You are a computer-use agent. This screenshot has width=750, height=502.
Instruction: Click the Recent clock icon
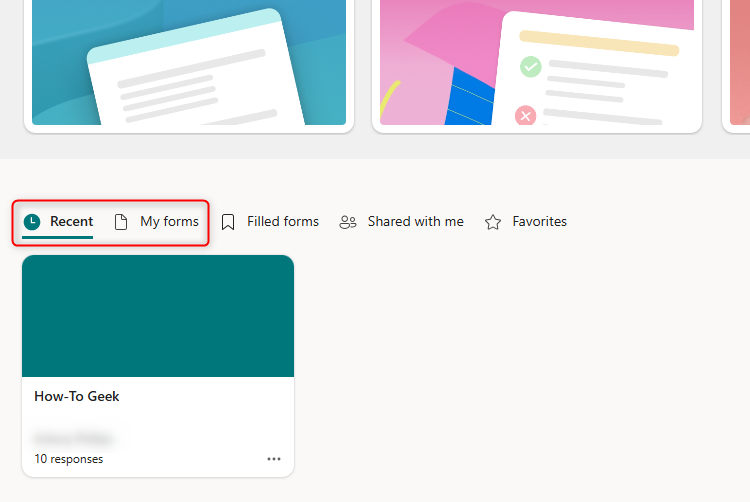pos(32,222)
